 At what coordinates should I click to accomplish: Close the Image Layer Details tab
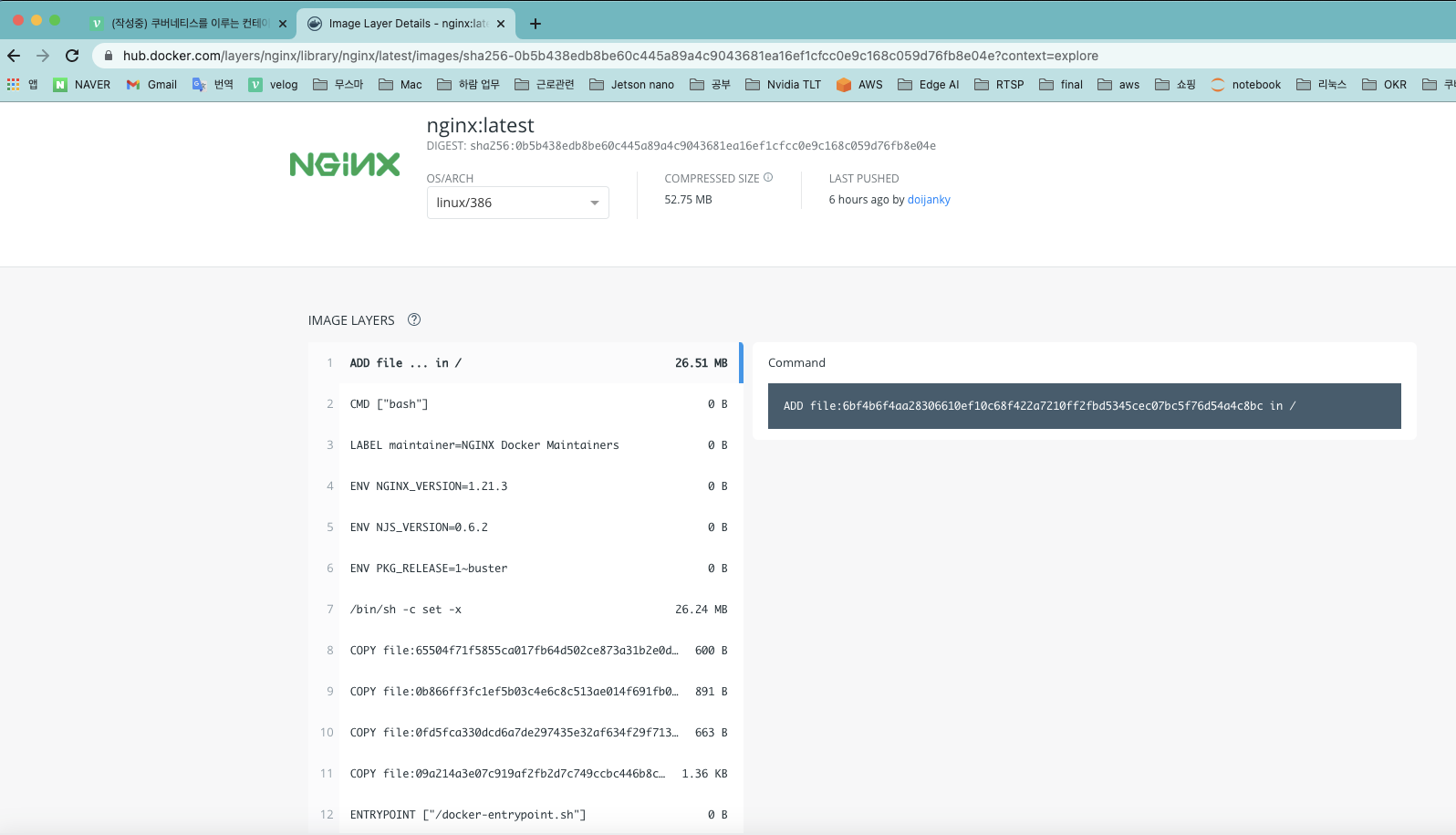[x=501, y=24]
